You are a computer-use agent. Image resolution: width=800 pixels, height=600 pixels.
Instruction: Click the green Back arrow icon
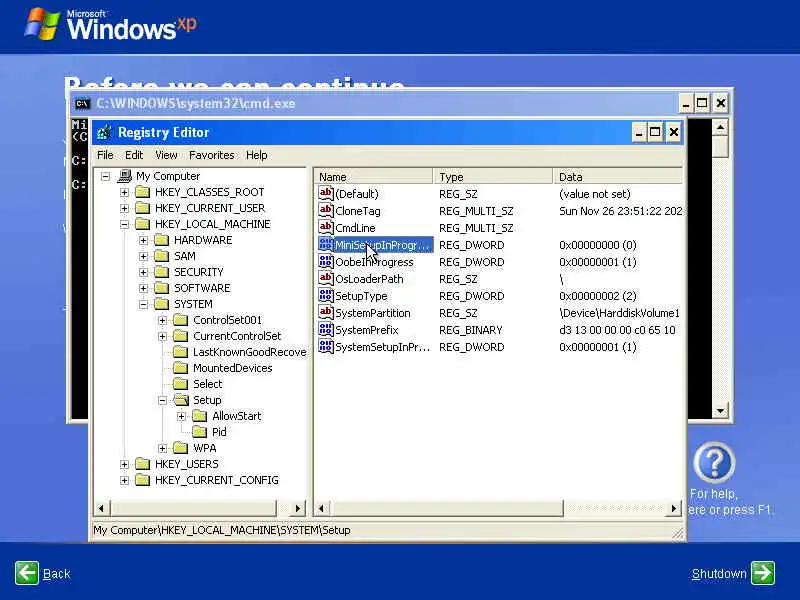click(27, 573)
